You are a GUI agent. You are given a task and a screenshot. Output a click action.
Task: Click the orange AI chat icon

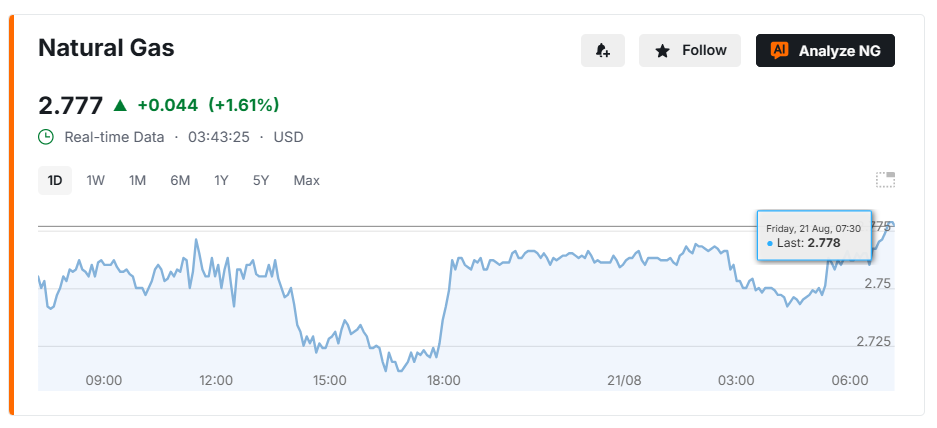point(779,50)
